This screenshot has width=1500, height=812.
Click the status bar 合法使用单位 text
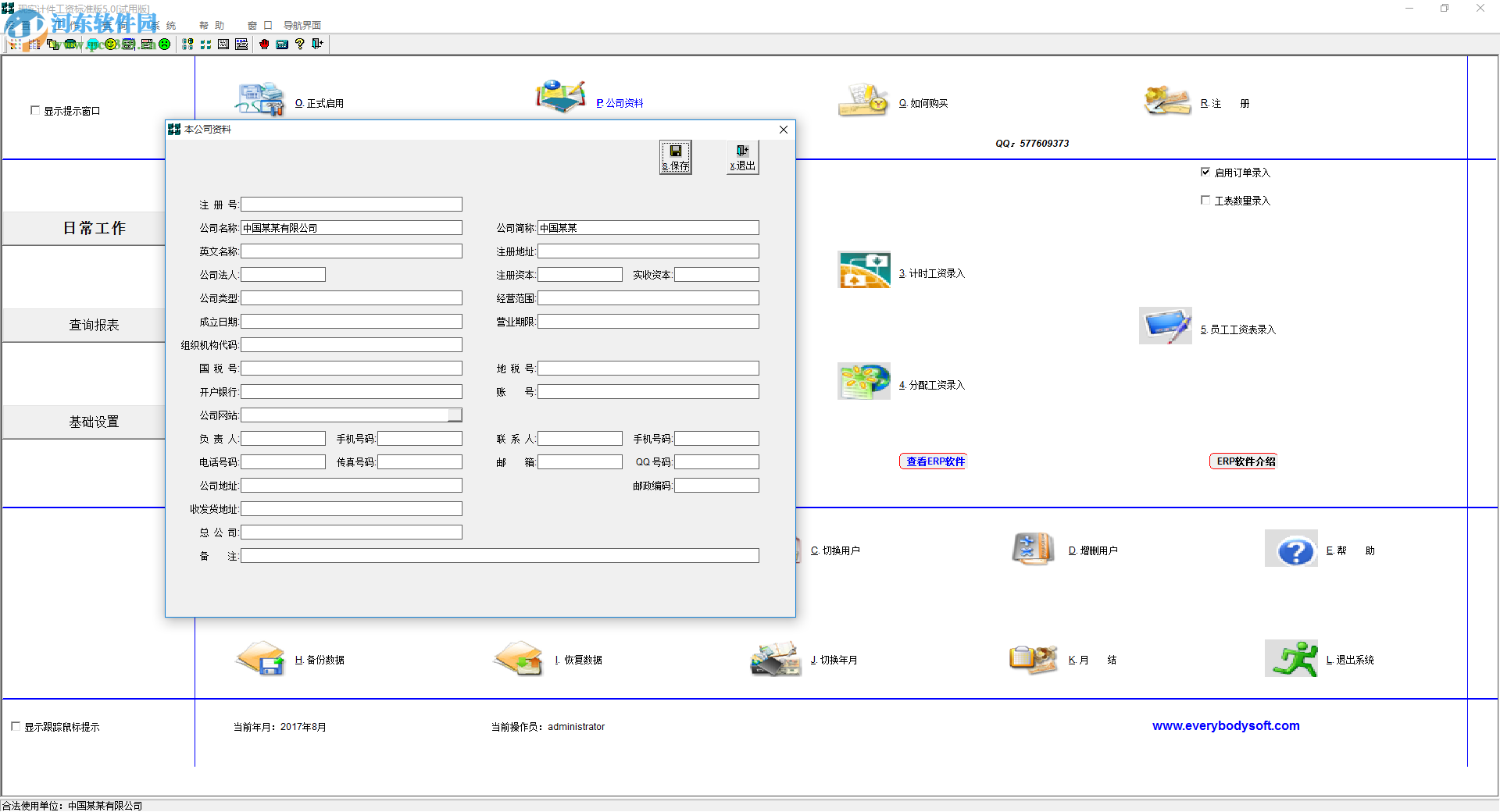point(72,805)
